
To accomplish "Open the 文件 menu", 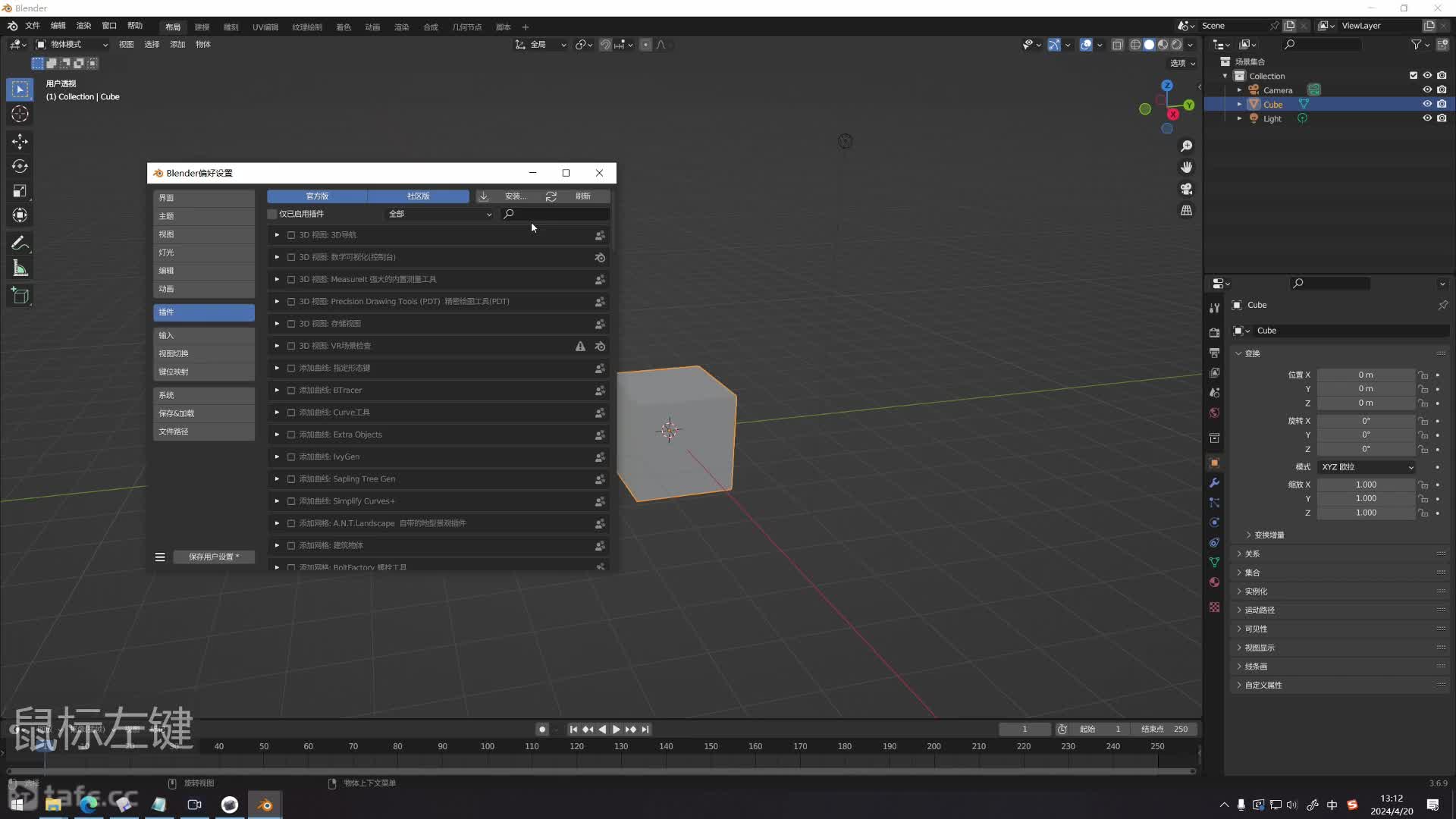I will pos(33,26).
